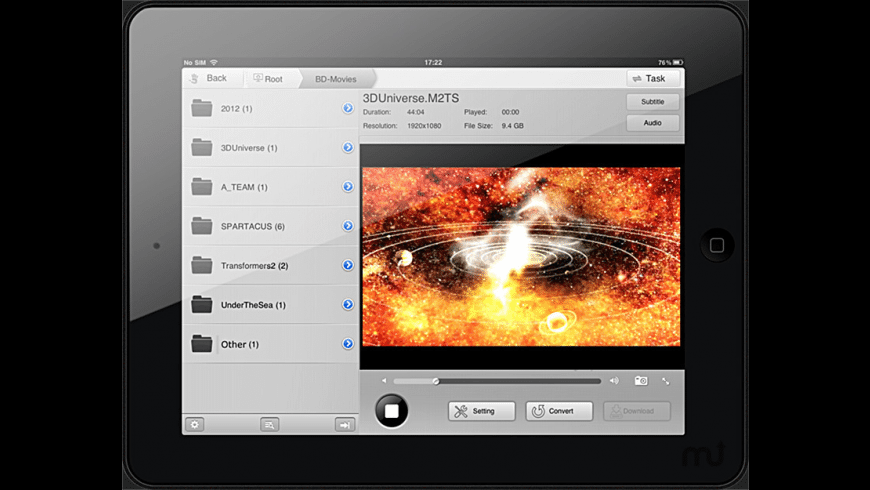Click the A_TEAM folder icon
This screenshot has height=490, width=870.
[201, 186]
